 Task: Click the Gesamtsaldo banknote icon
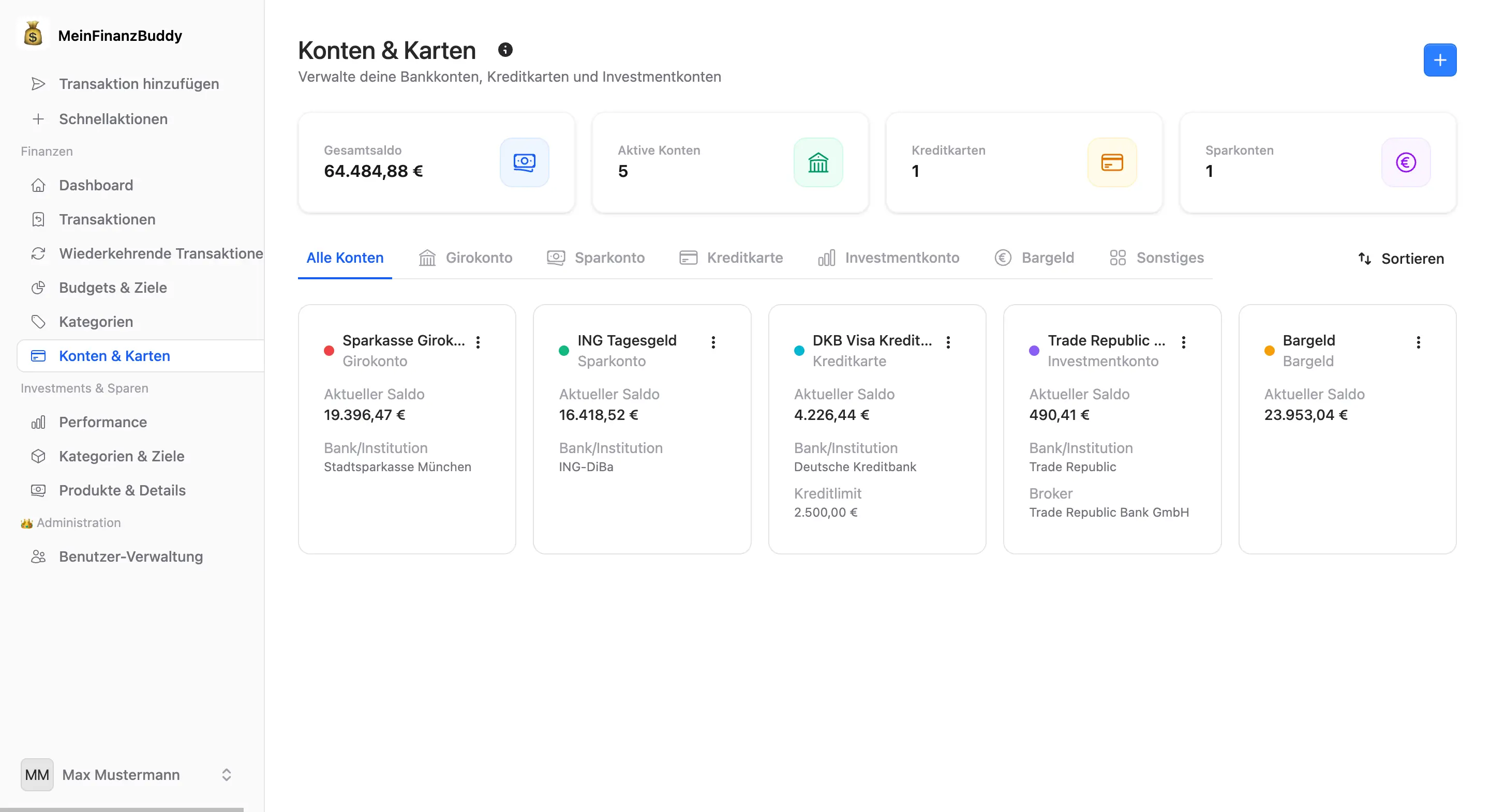coord(524,162)
